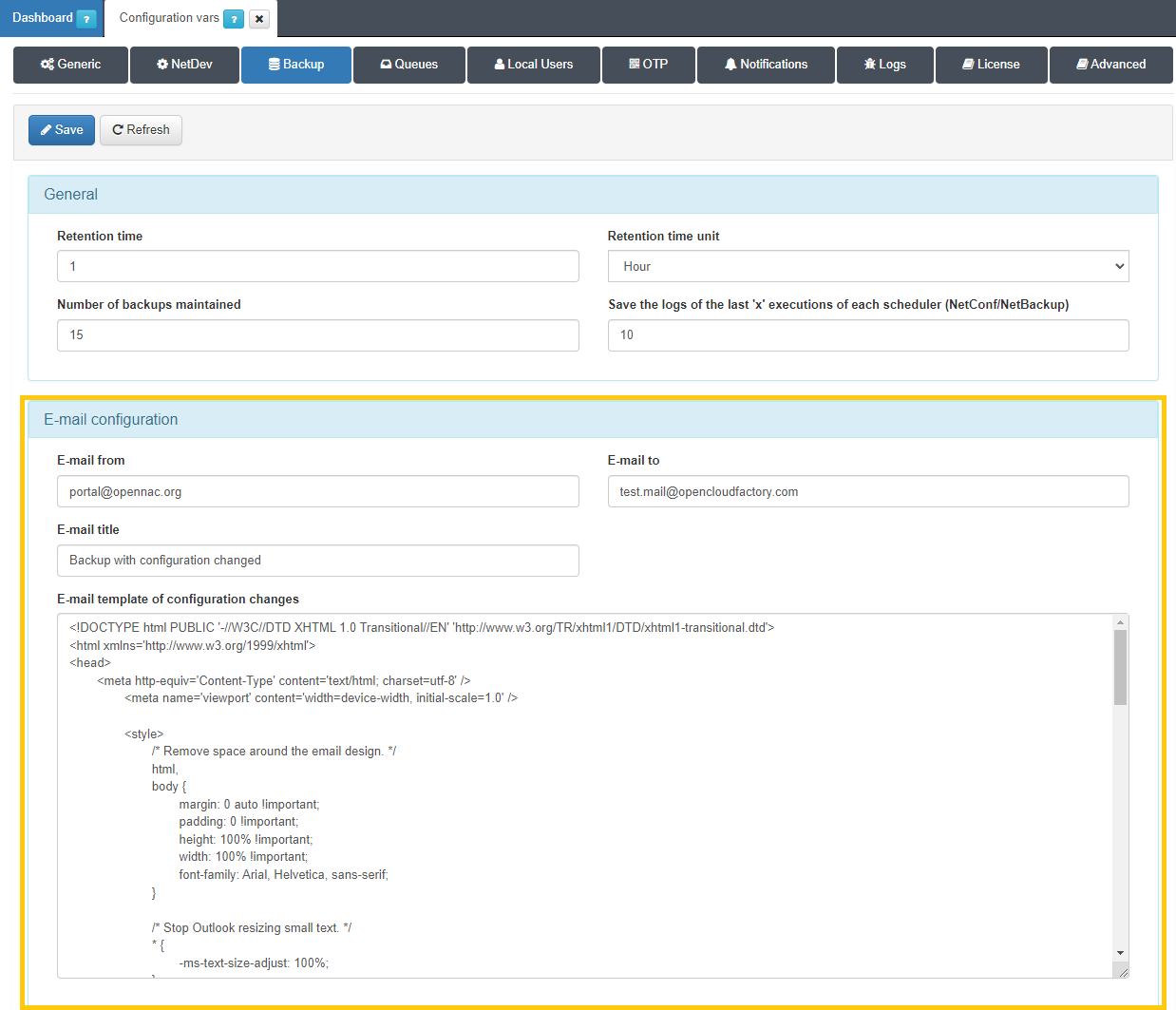The image size is (1176, 1010).
Task: Edit the Number of backups maintained field
Action: 318,335
